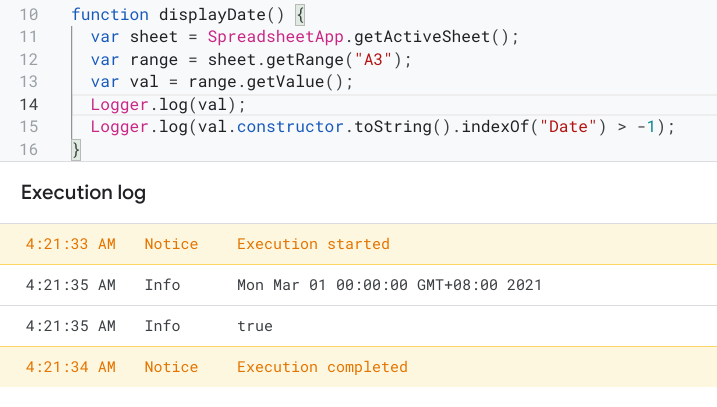717x407 pixels.
Task: Click SpreadsheetApp in the code
Action: 275,37
